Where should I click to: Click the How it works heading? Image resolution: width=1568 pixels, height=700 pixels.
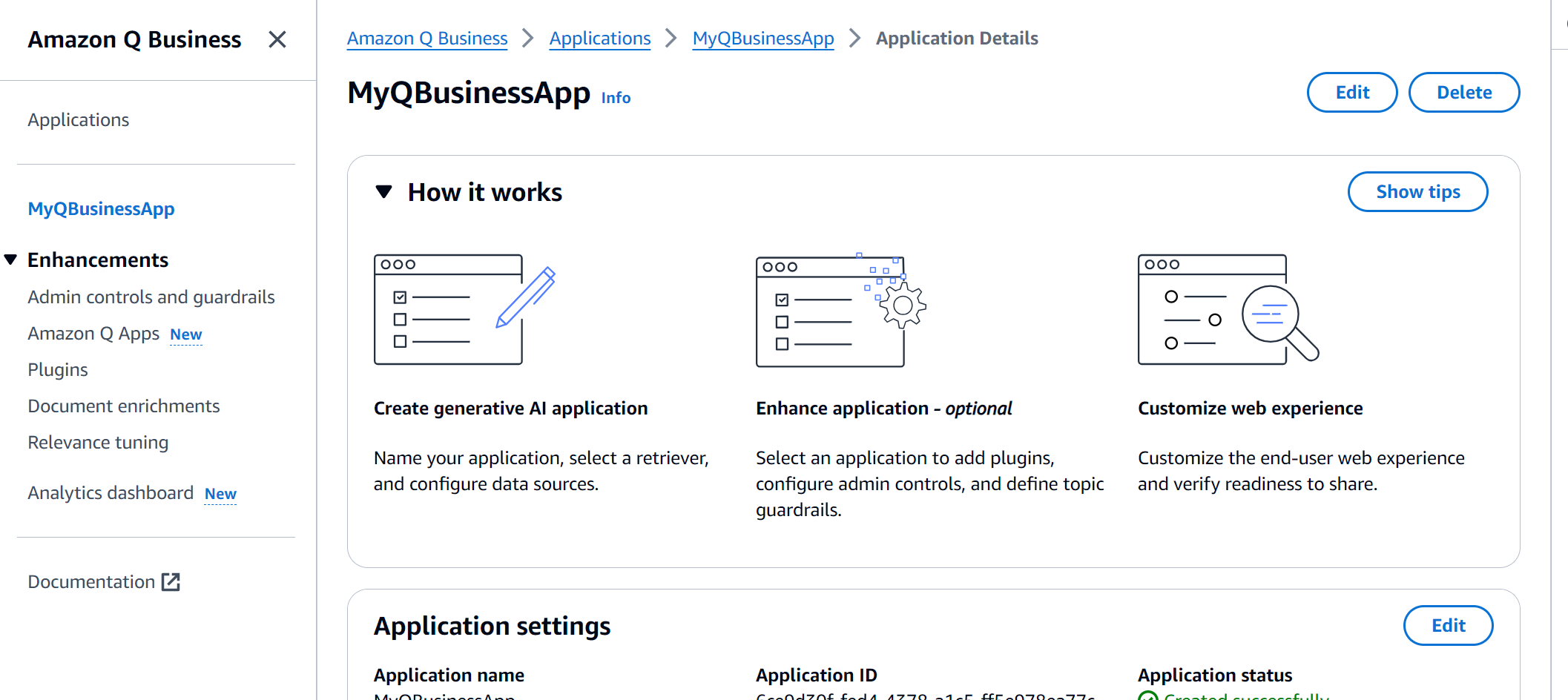[485, 193]
